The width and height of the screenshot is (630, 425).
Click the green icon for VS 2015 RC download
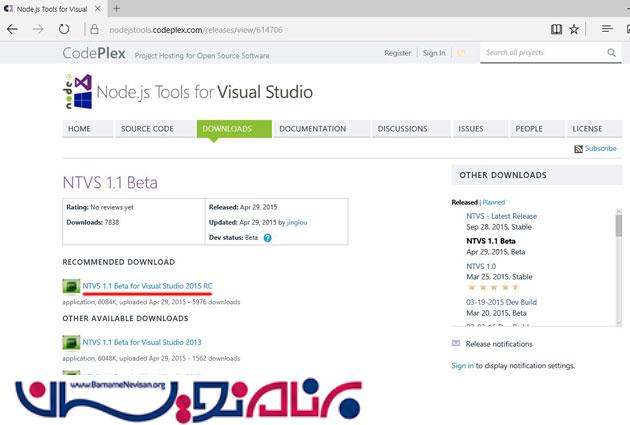point(71,286)
